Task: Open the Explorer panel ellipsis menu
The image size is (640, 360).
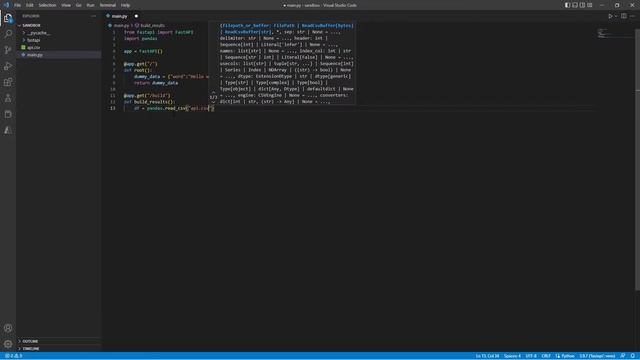Action: (x=93, y=16)
